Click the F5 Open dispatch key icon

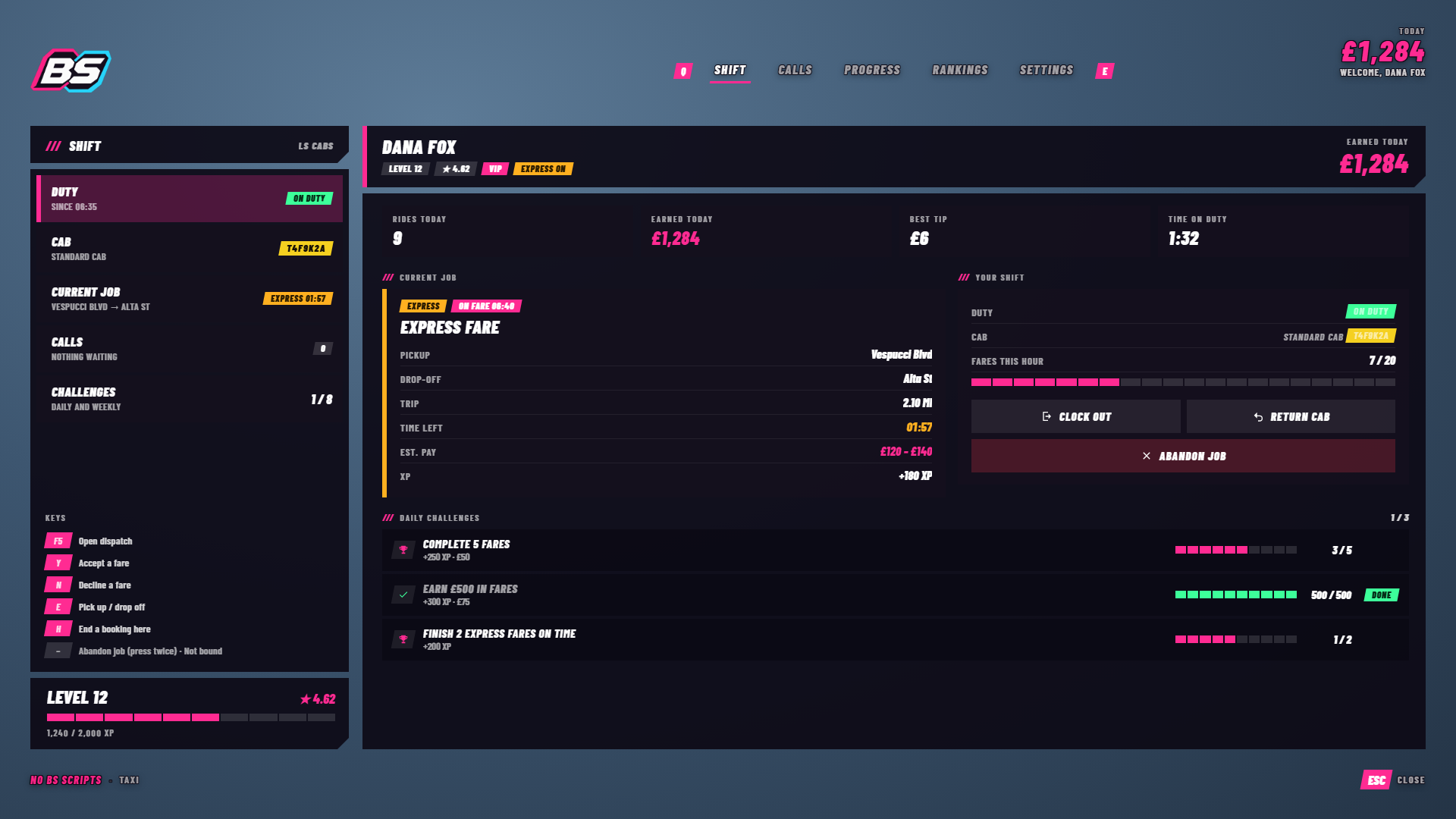(58, 541)
